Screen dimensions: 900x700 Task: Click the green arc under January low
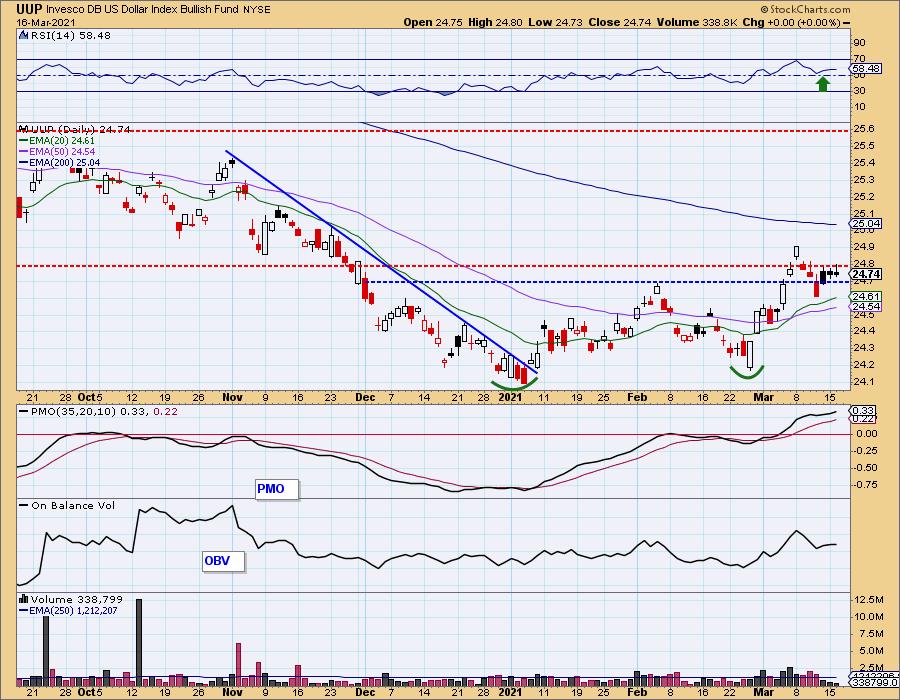point(515,386)
